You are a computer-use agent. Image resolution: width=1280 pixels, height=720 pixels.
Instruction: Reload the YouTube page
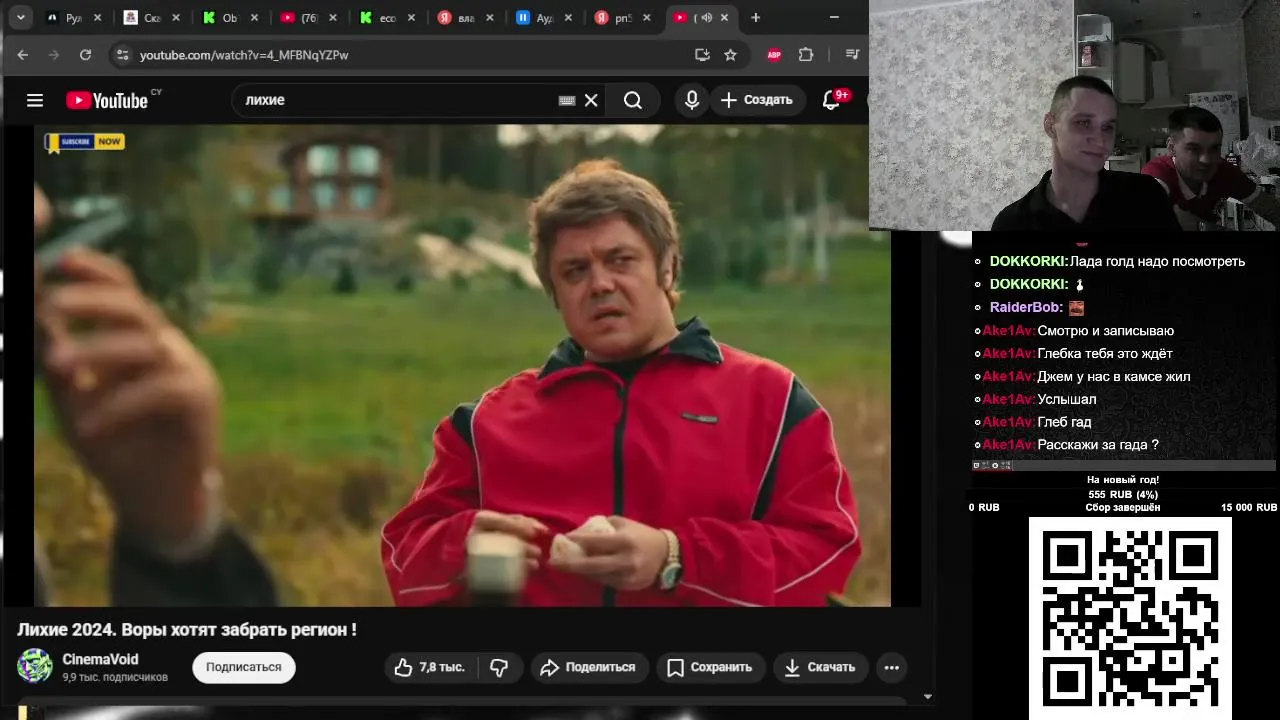[x=85, y=55]
